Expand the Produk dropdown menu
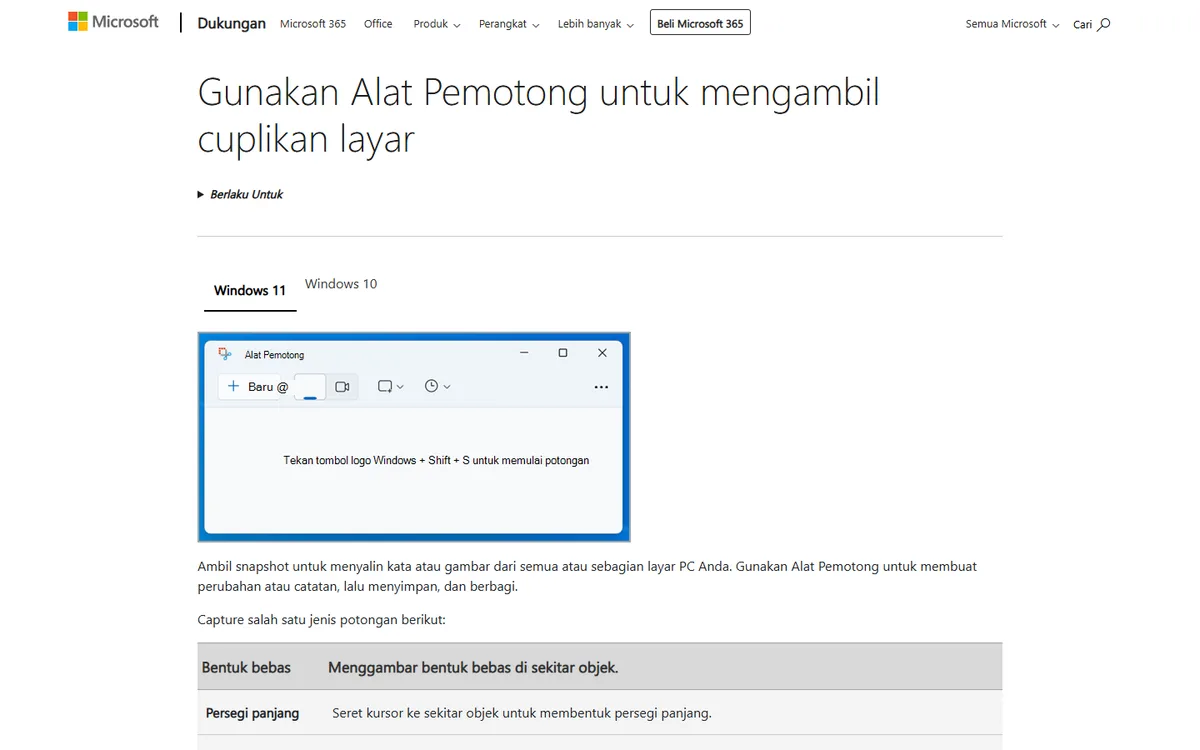 437,24
